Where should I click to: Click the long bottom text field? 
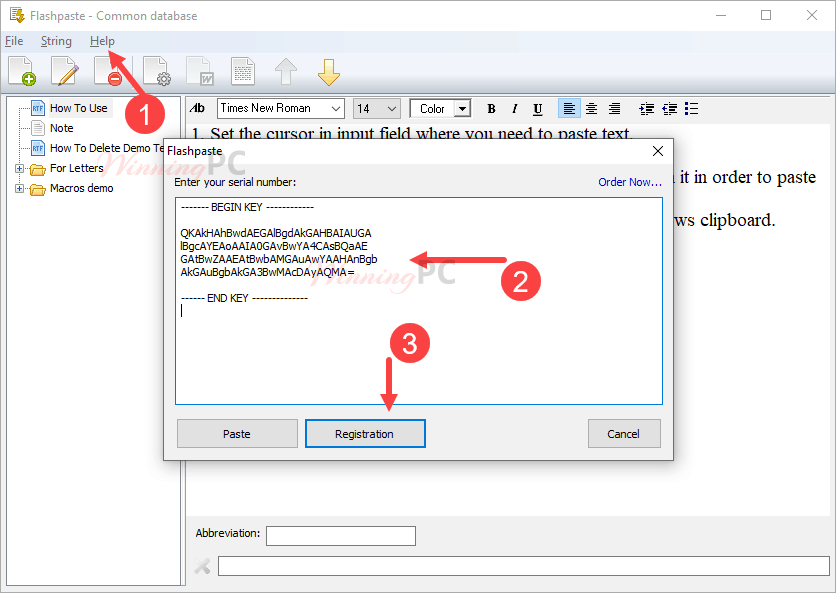pyautogui.click(x=524, y=566)
